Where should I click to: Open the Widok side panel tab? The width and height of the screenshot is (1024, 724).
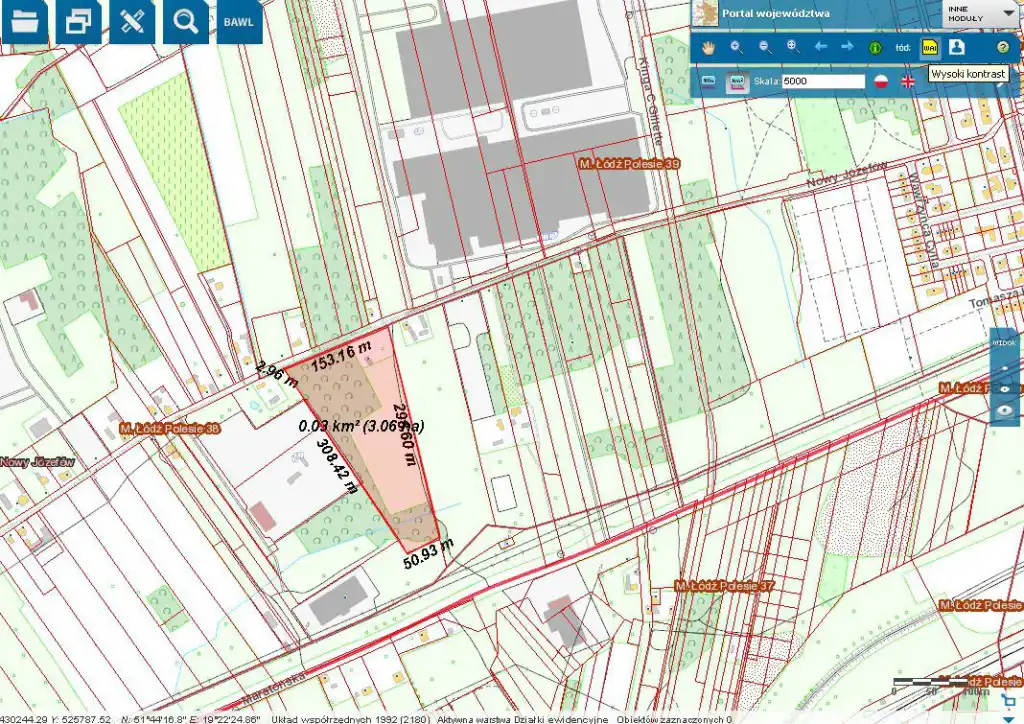pos(1004,342)
